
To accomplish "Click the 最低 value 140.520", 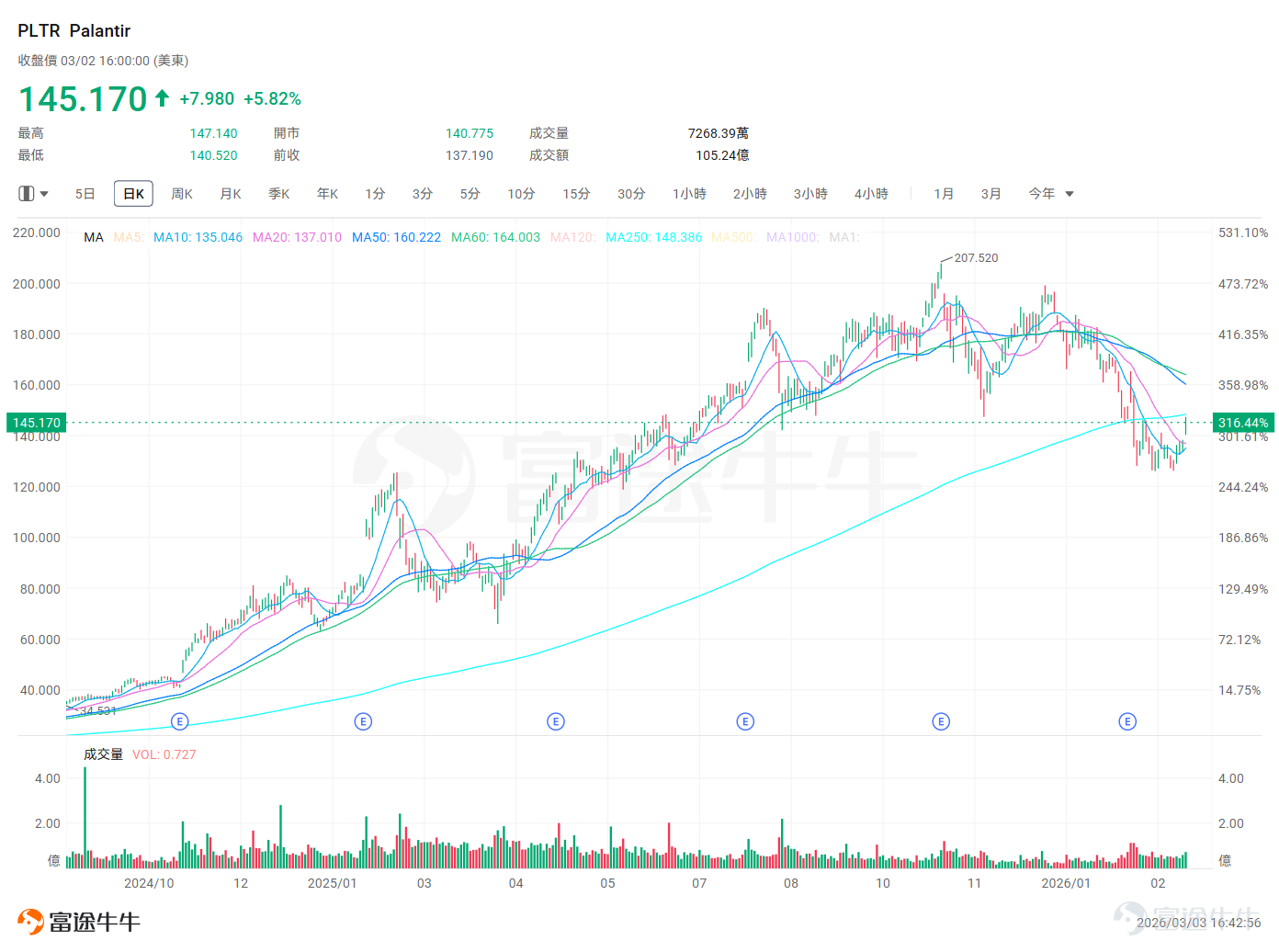I will (x=214, y=155).
